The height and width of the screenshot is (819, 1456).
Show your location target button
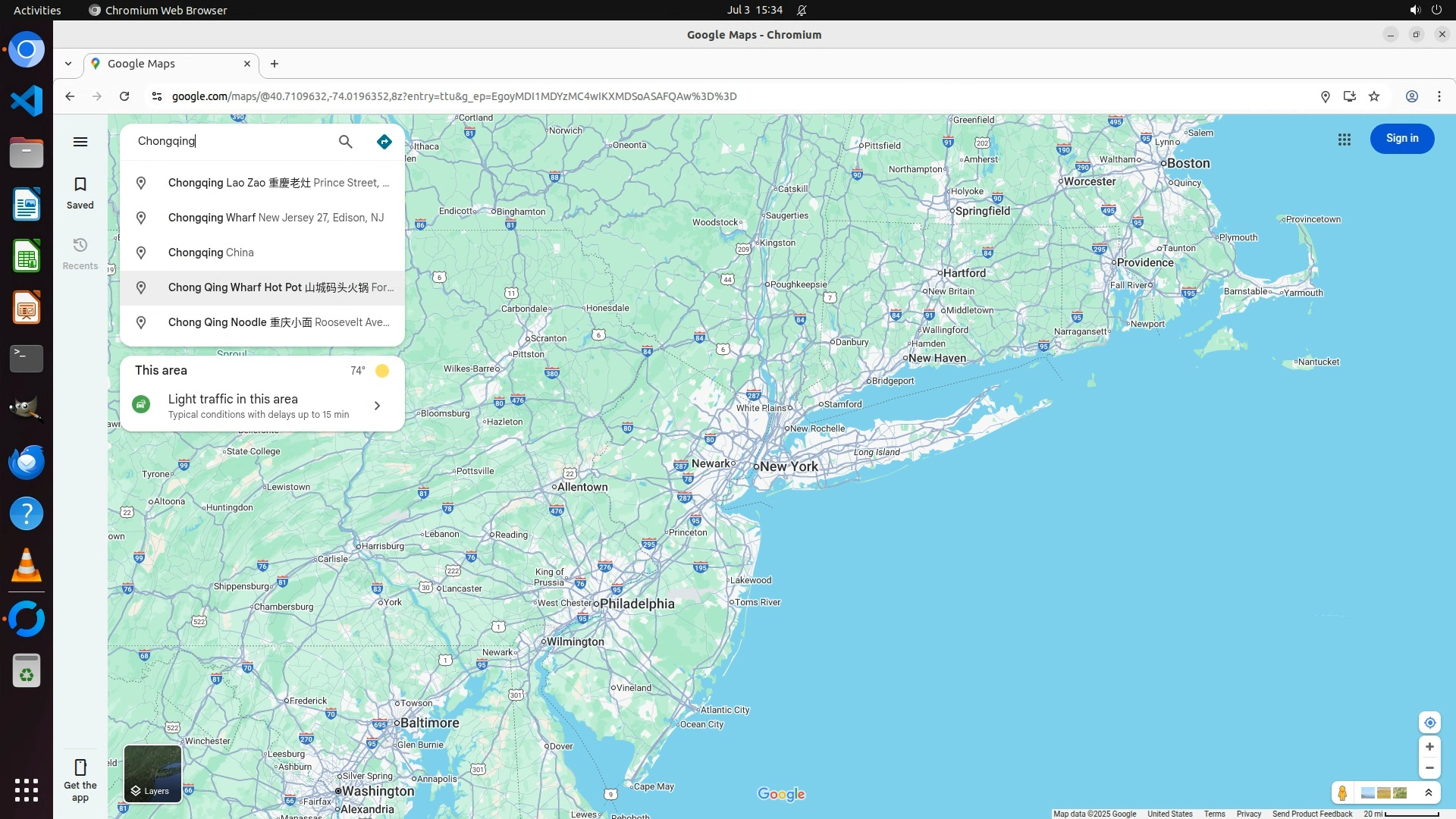[1429, 723]
